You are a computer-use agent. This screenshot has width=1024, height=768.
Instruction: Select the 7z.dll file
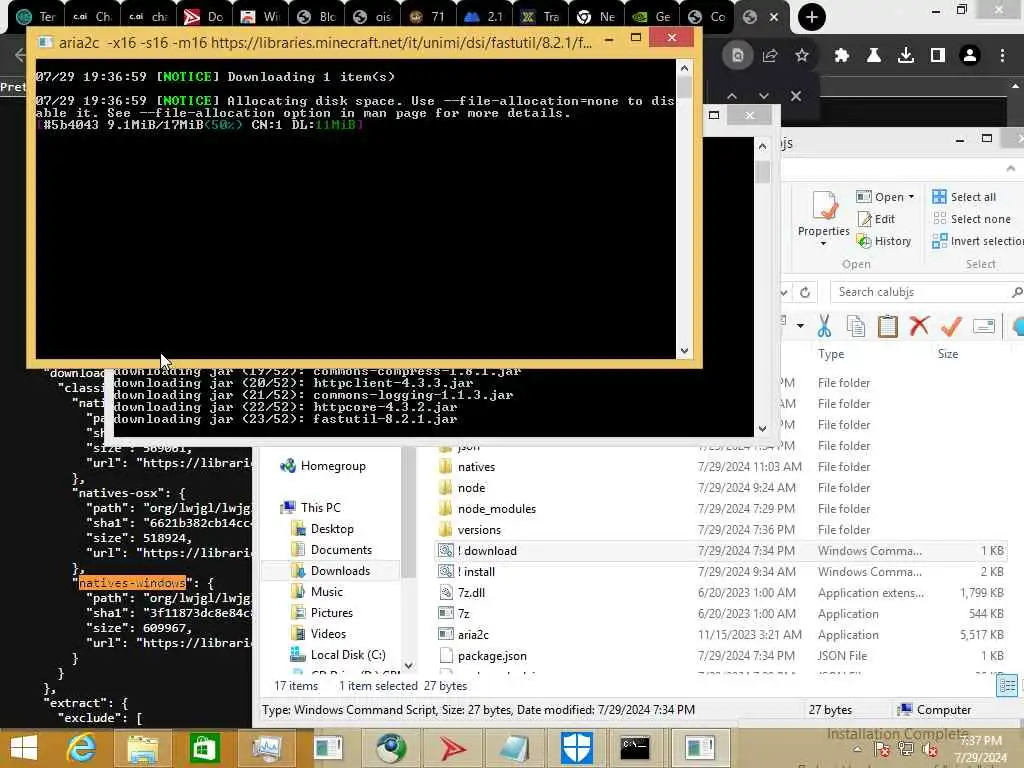click(x=471, y=592)
